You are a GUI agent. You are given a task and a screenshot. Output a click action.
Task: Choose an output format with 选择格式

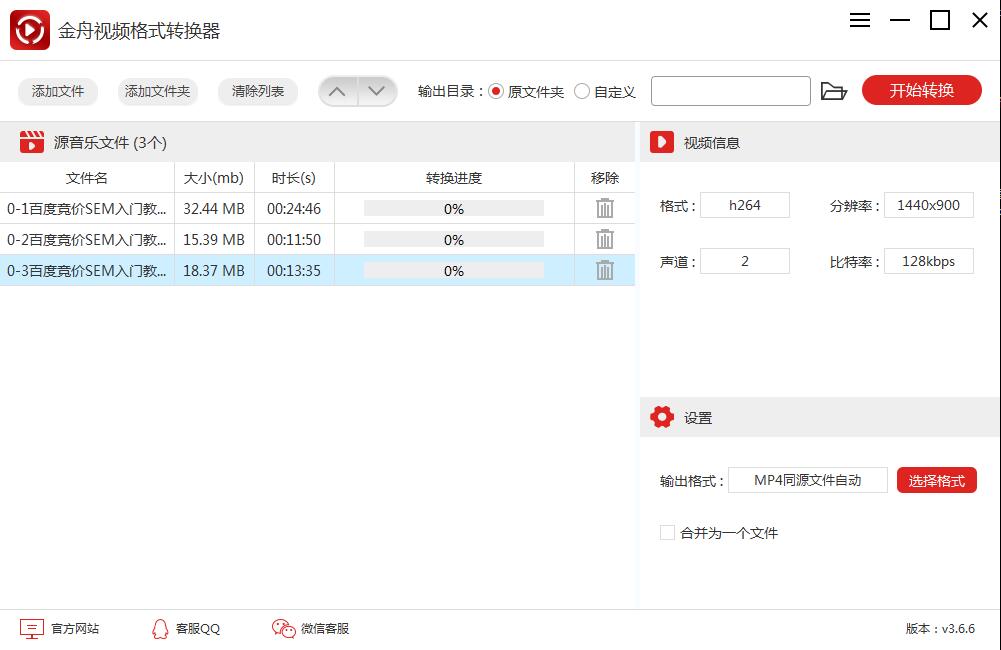point(937,480)
